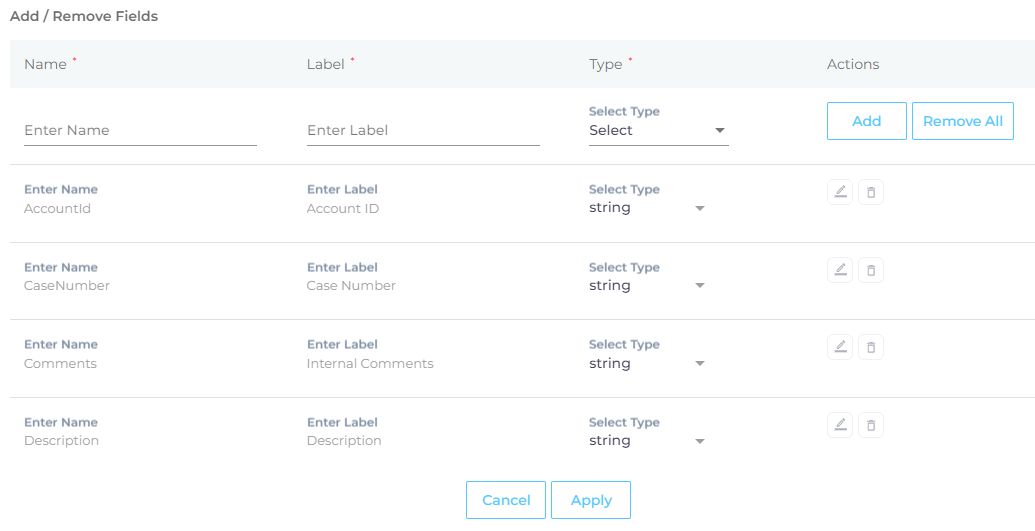Viewport: 1035px width, 531px height.
Task: Edit the CaseNumber field row
Action: coord(840,270)
